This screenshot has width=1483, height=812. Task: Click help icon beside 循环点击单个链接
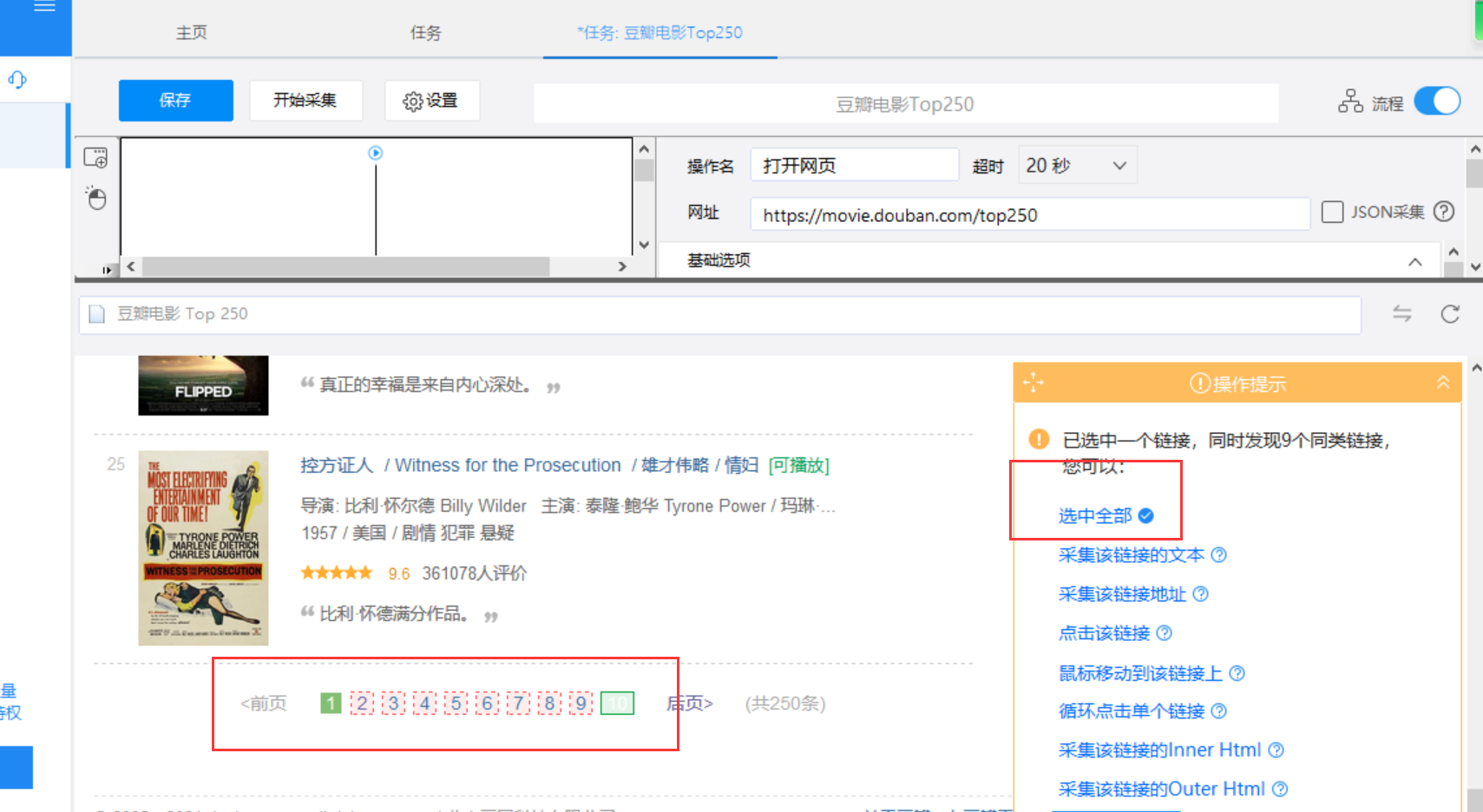click(x=1219, y=711)
